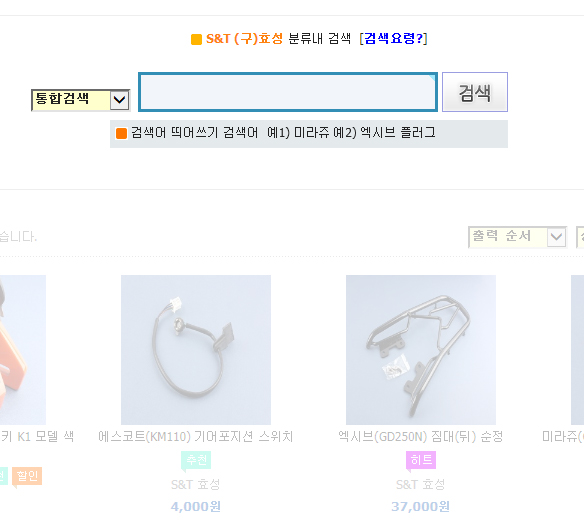Open 엑시브(GD250N) 짐대(뒤) 순정 product link
584x528 pixels.
tap(421, 437)
